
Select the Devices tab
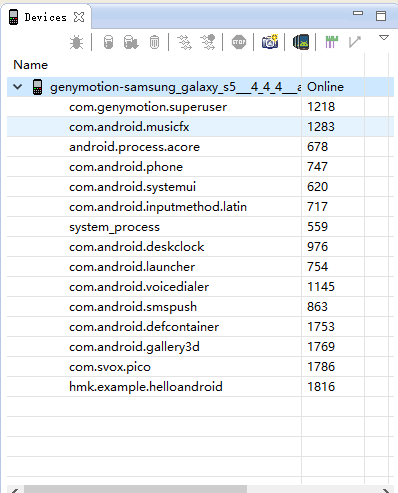[x=46, y=17]
